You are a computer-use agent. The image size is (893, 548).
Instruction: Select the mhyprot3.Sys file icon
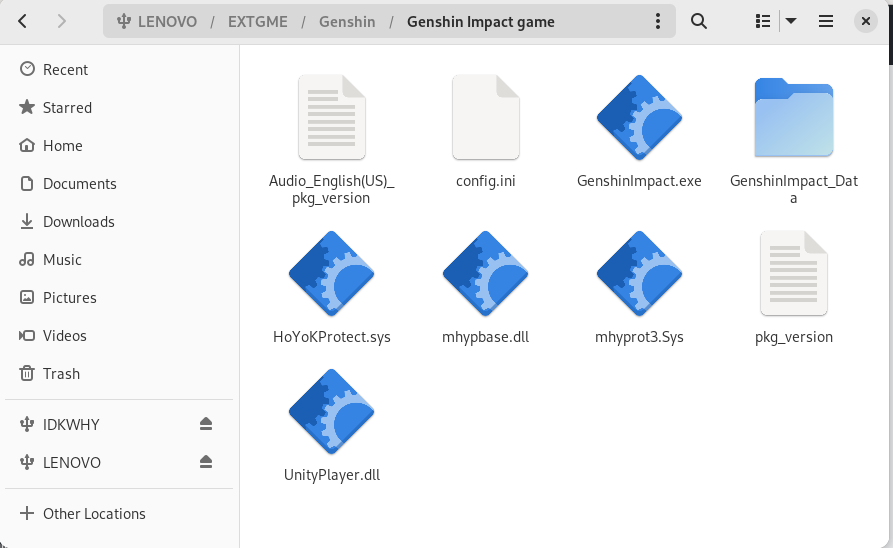tap(640, 273)
